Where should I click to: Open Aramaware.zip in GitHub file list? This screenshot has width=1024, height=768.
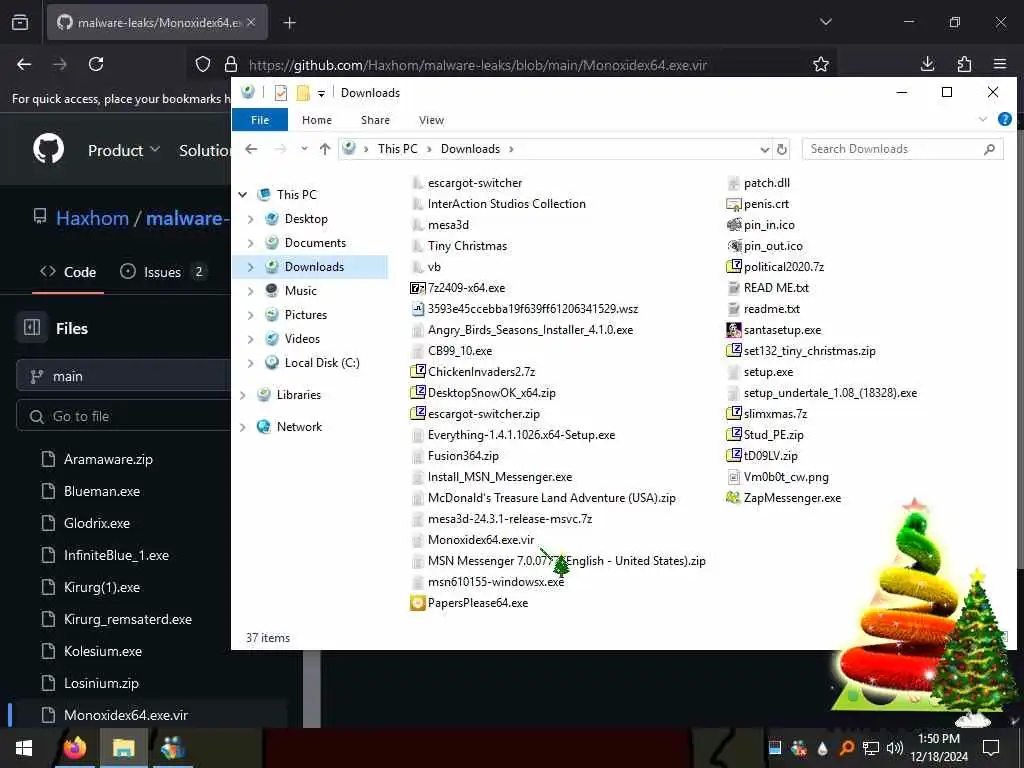108,459
